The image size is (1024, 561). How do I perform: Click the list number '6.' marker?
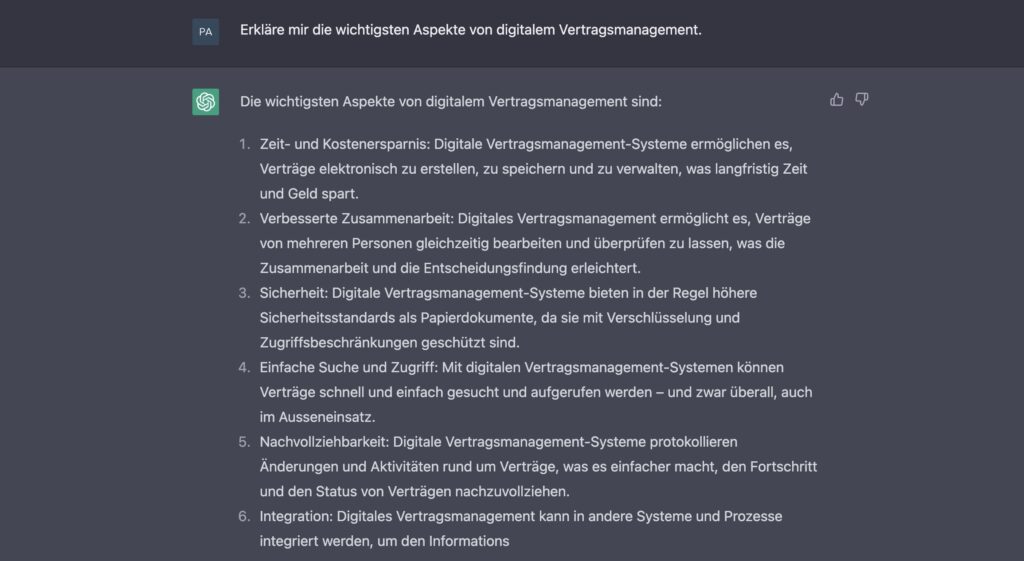(244, 516)
